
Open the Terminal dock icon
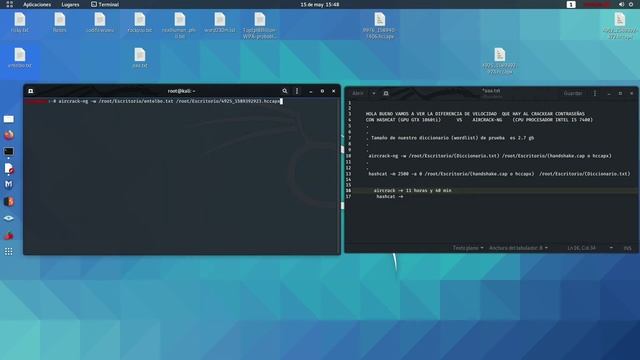point(9,152)
